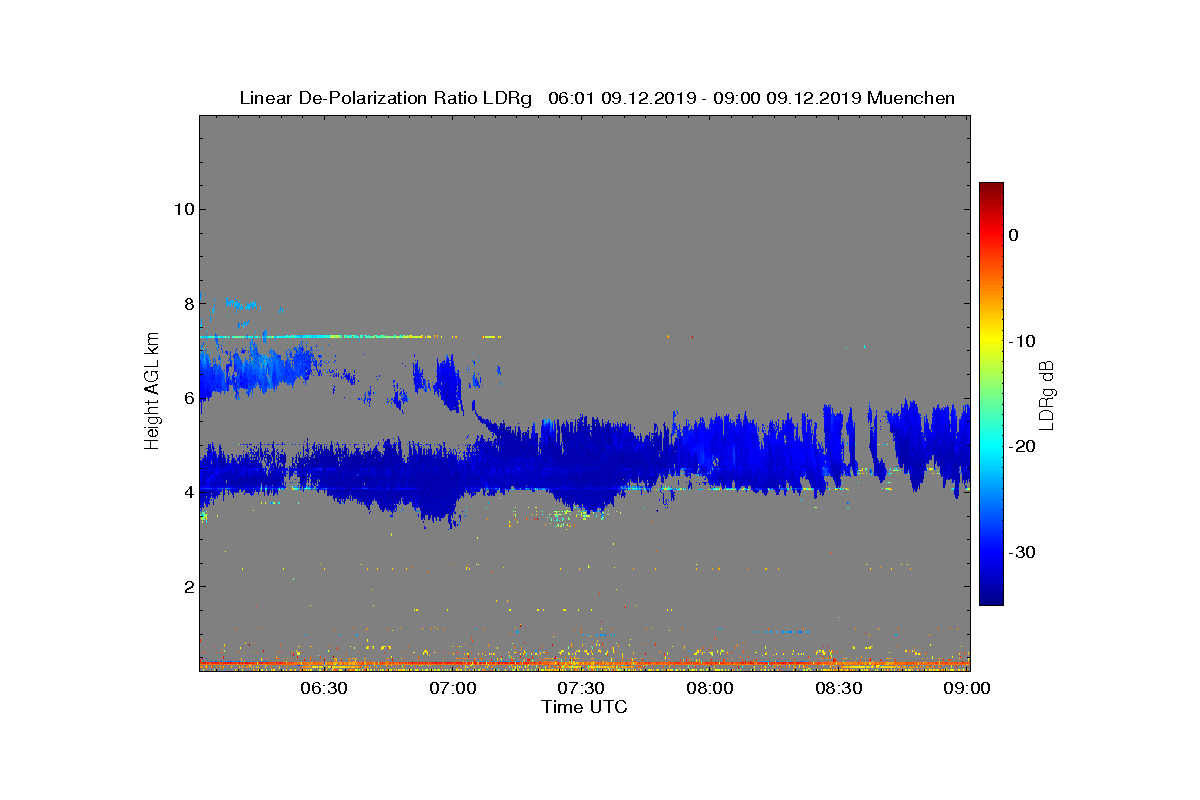The height and width of the screenshot is (800, 1200).
Task: Click the plot title beginning 'Linear De-Polarization Ratio LDRg'
Action: point(597,98)
